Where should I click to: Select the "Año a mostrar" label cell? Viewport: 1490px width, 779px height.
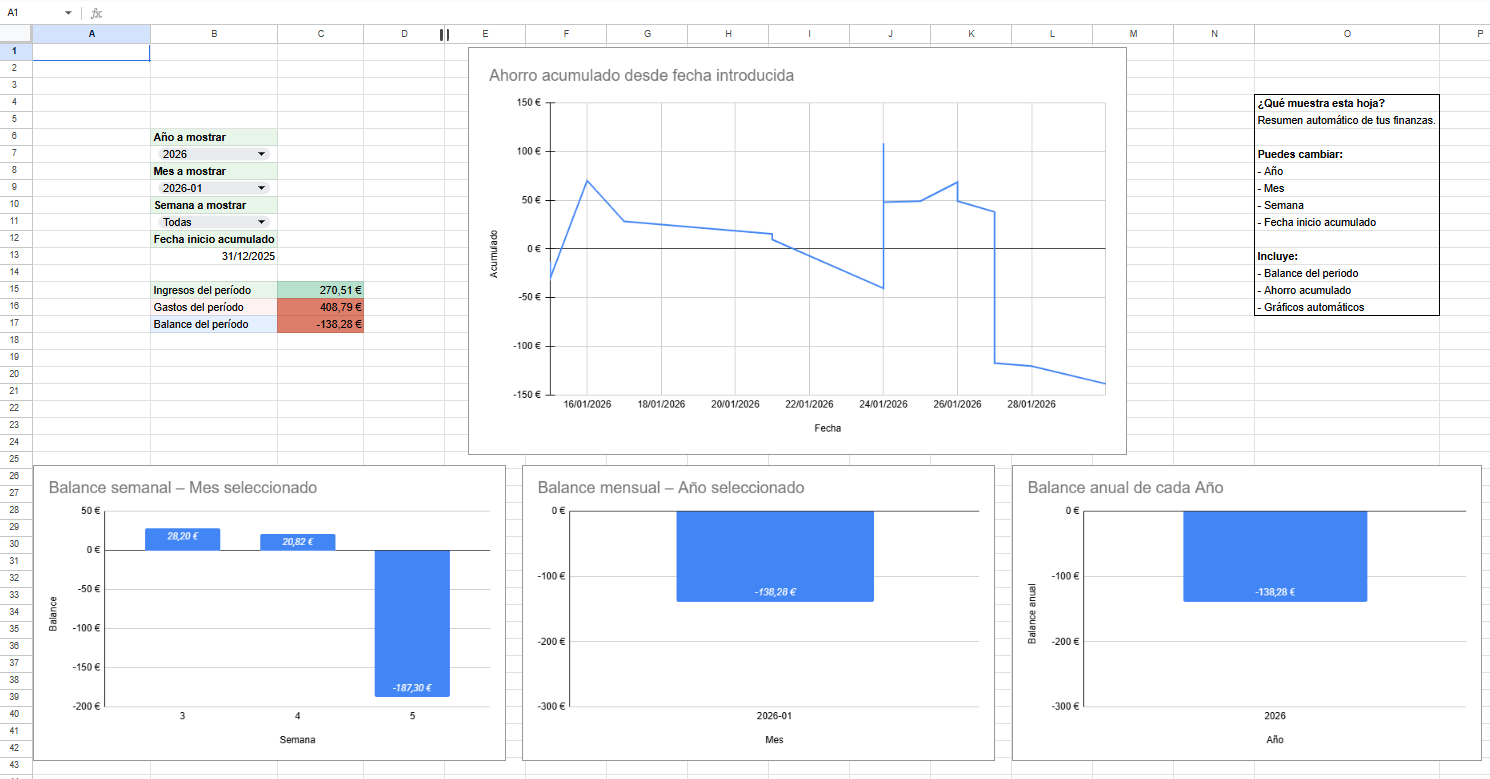pos(213,137)
